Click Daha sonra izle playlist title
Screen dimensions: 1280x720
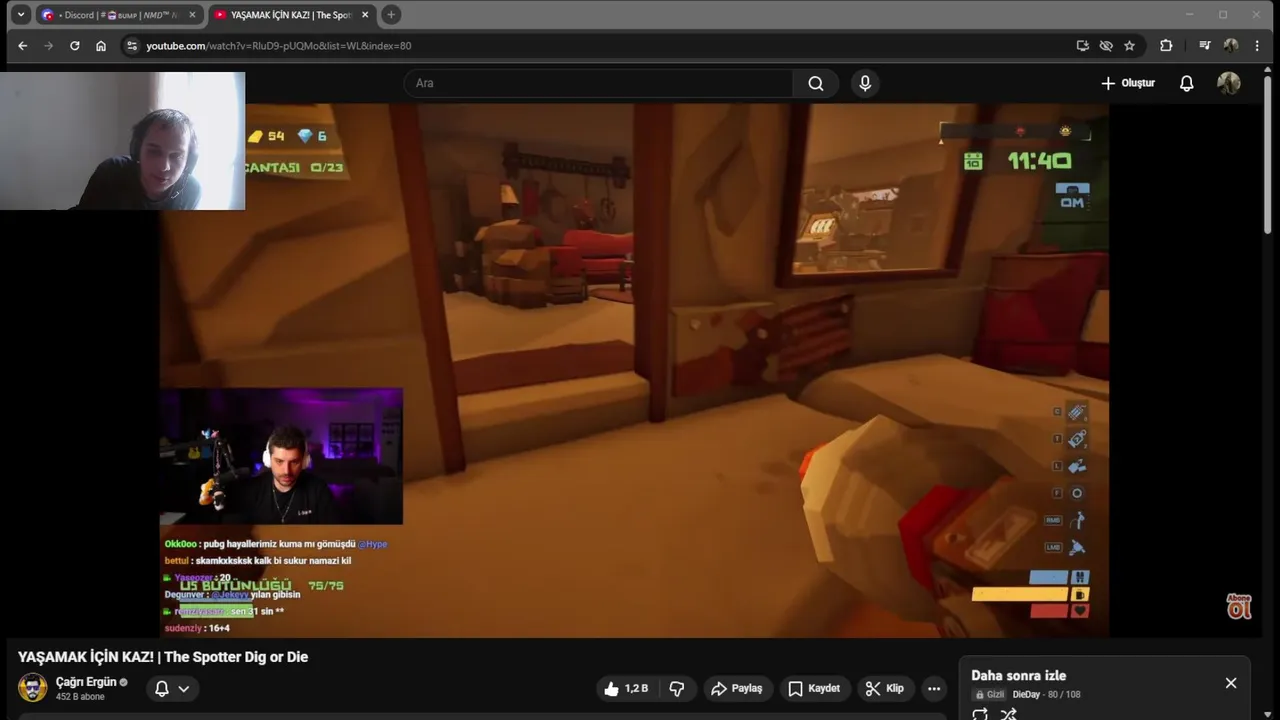[x=1018, y=675]
